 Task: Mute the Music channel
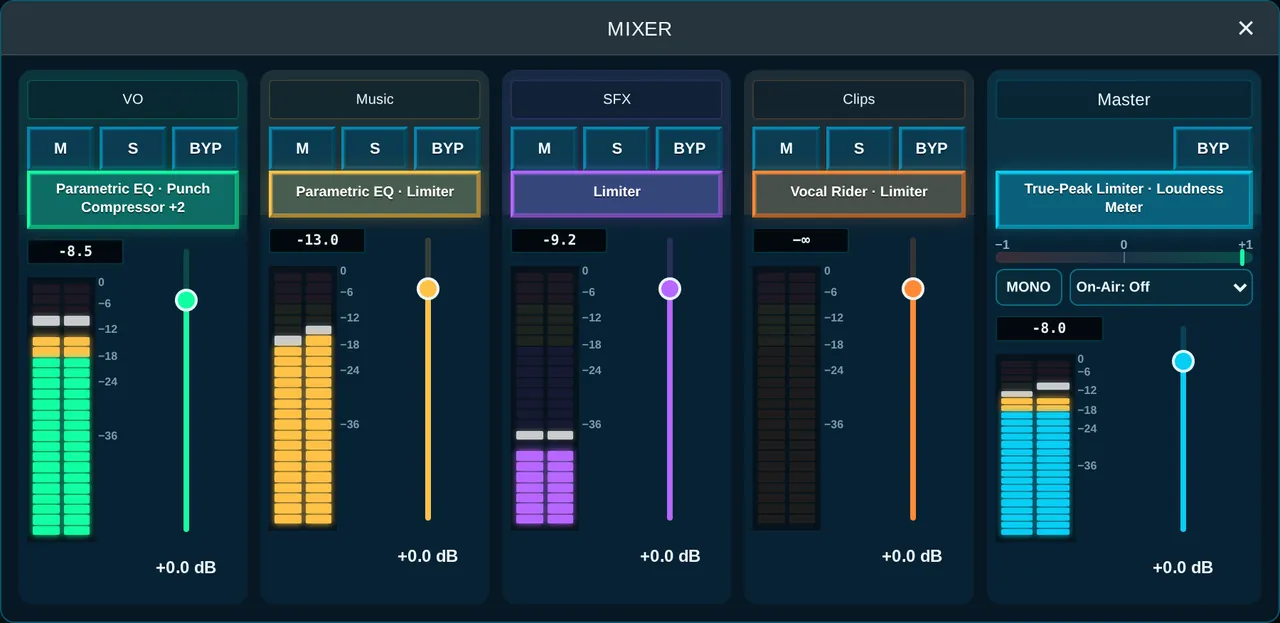pyautogui.click(x=302, y=148)
